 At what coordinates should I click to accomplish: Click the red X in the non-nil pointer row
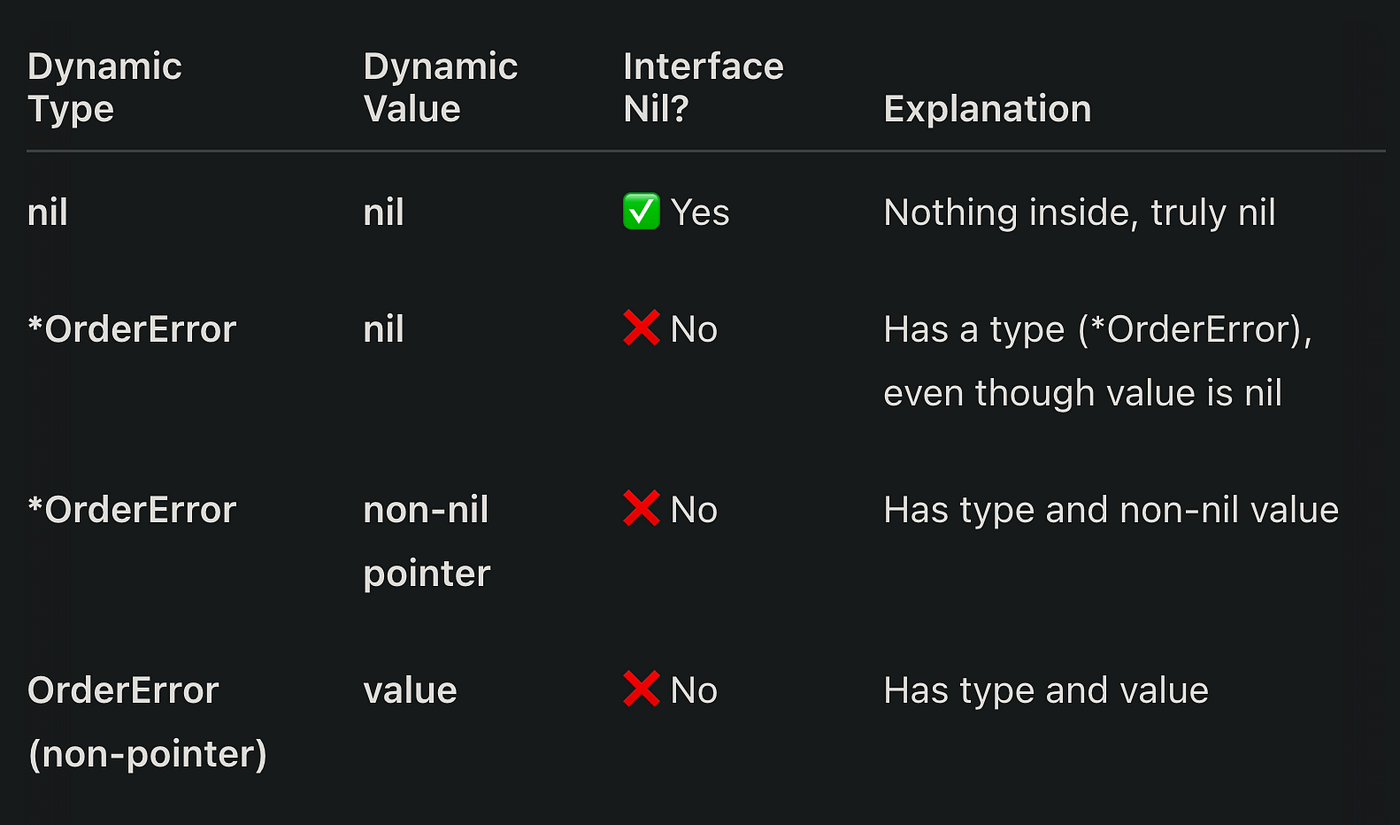tap(641, 509)
